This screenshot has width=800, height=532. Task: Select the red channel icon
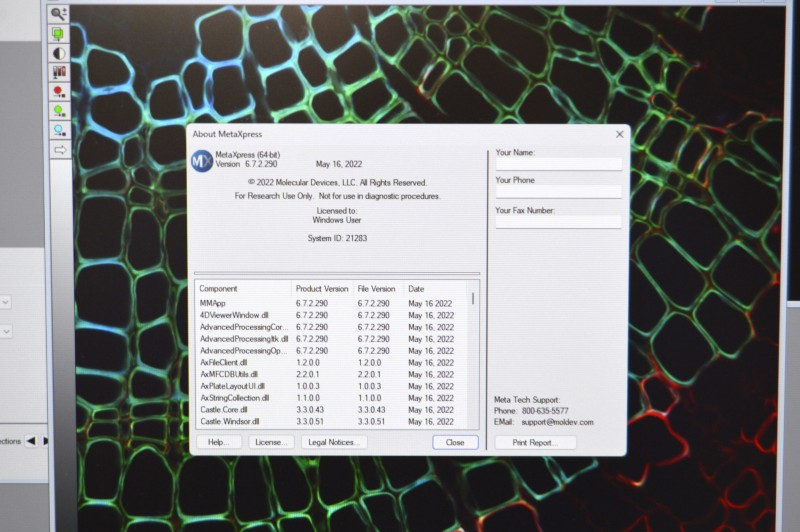[x=59, y=91]
